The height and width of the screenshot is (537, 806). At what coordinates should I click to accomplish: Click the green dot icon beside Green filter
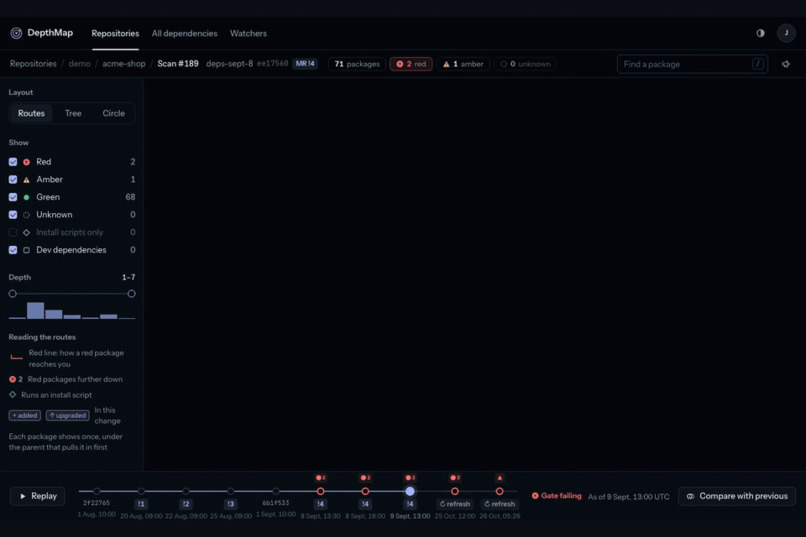click(x=26, y=197)
